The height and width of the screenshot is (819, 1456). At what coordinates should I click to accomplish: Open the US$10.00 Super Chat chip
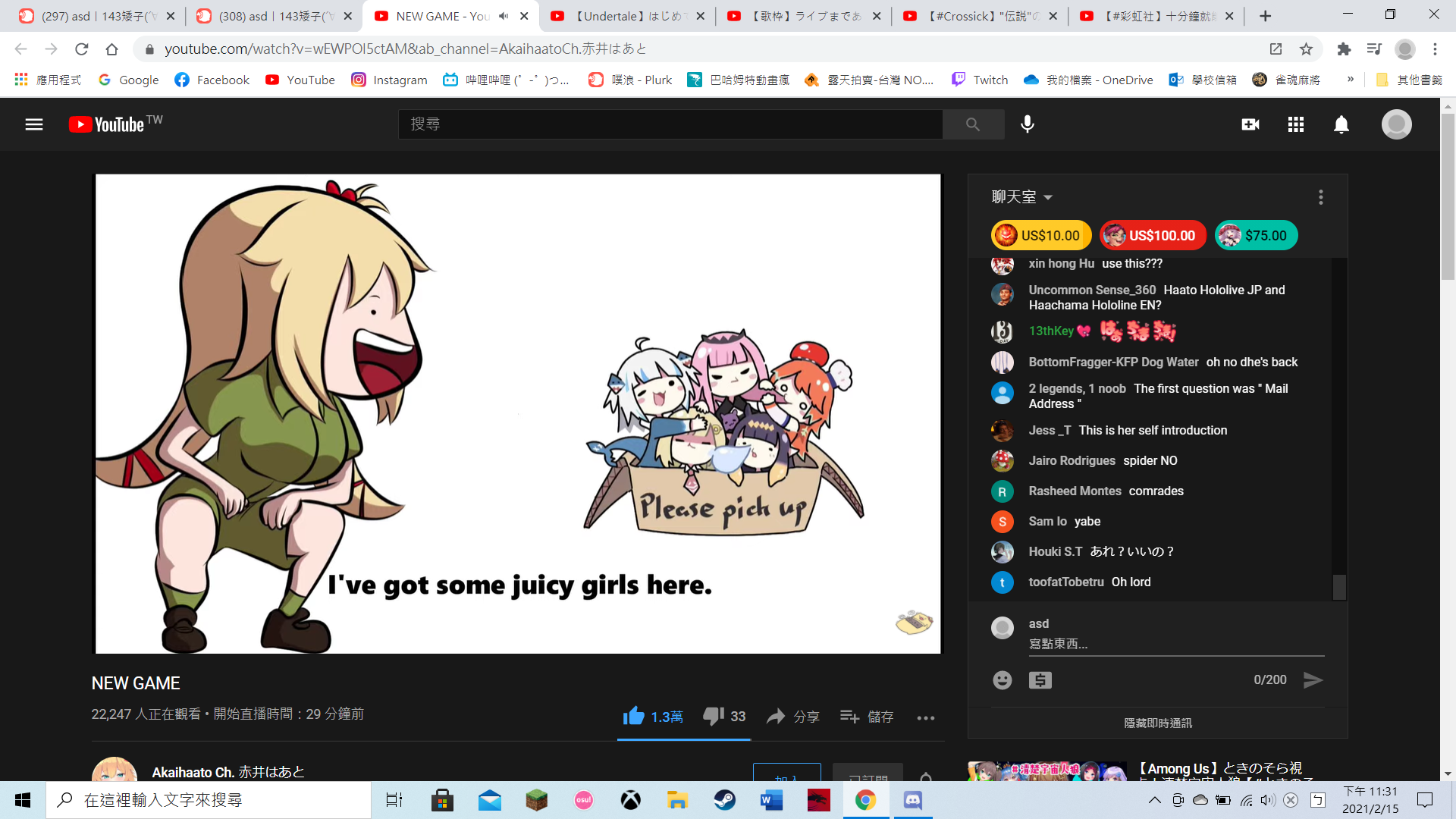click(x=1041, y=235)
